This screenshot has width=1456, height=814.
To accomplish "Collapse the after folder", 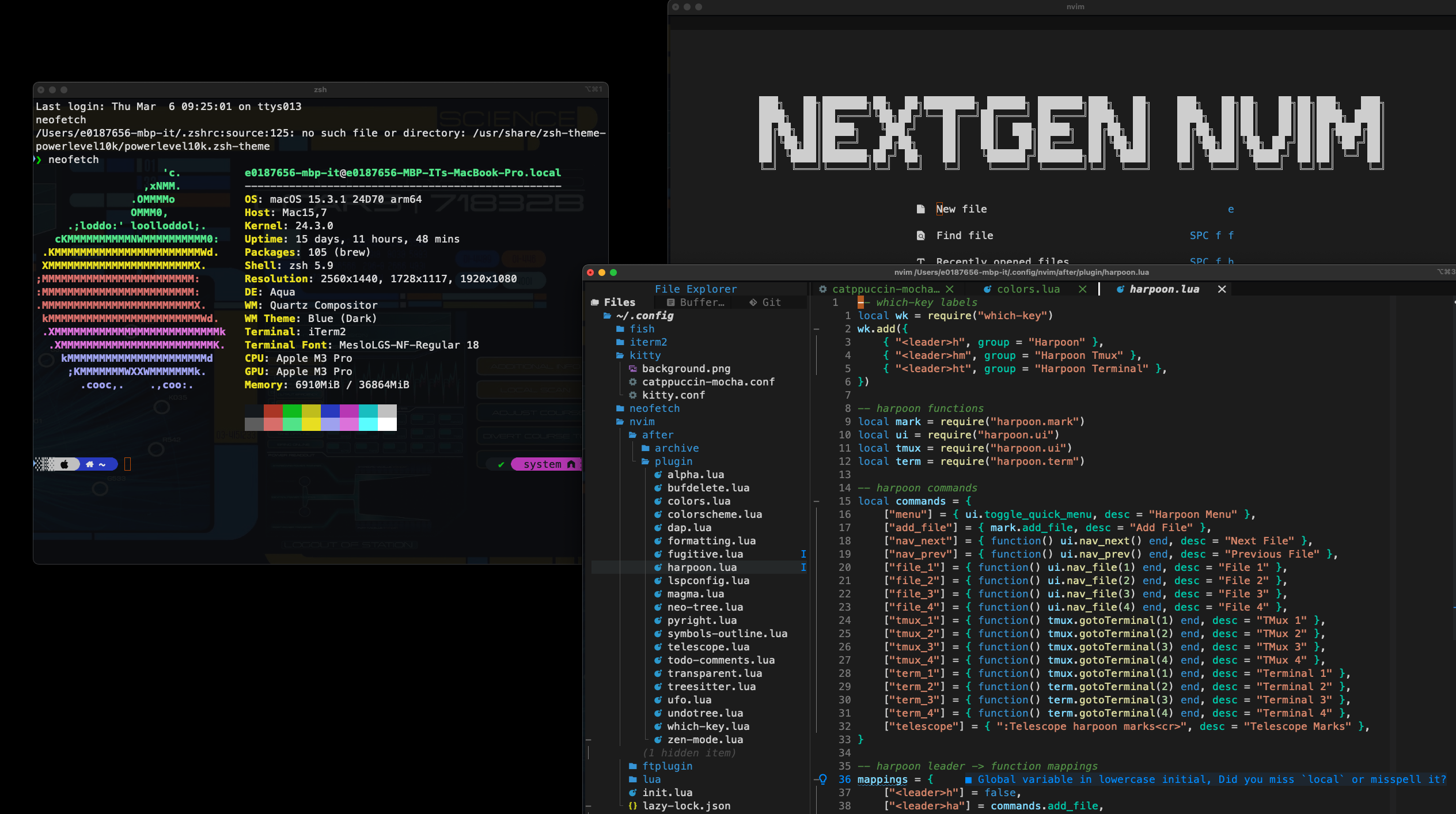I will click(x=651, y=435).
